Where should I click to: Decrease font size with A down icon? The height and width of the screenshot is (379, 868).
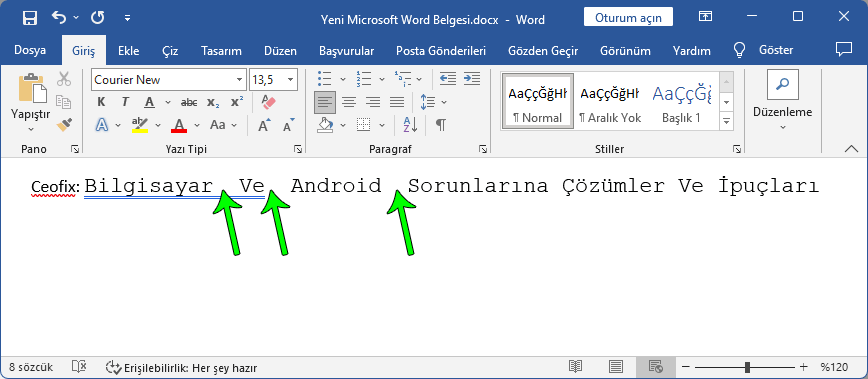[289, 125]
